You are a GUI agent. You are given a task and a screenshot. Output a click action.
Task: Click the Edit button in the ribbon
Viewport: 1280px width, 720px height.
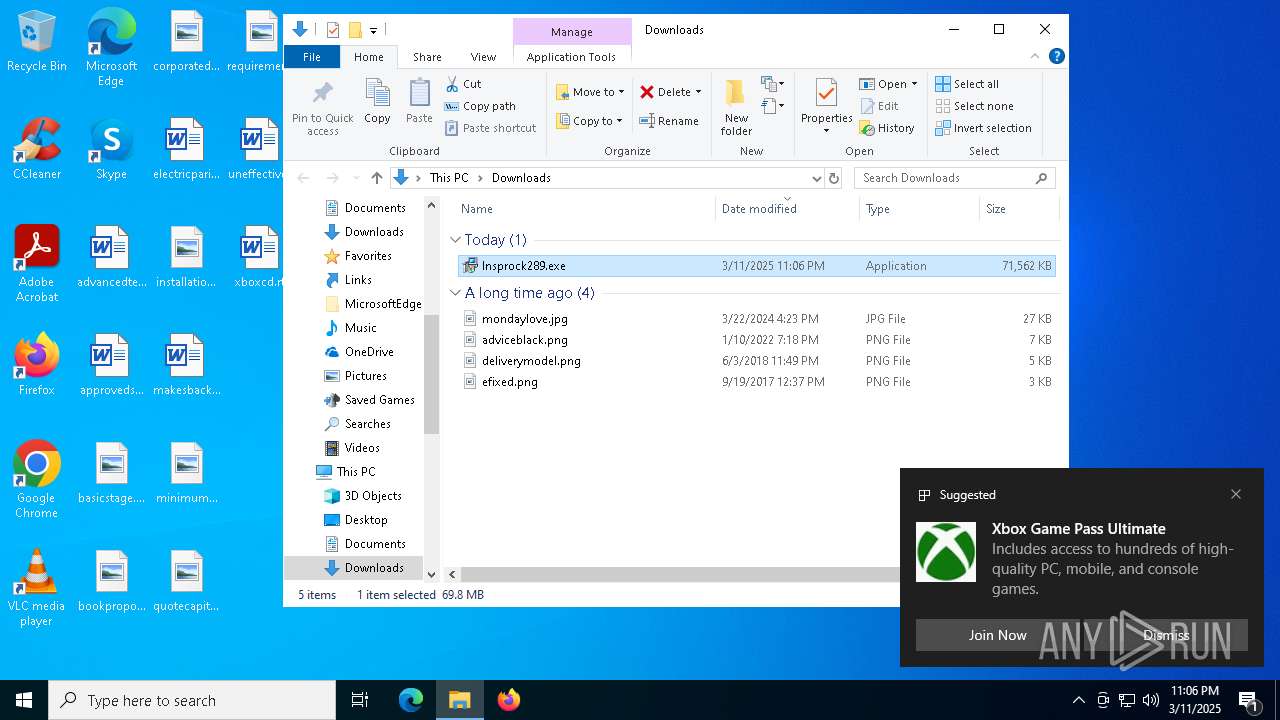[879, 106]
